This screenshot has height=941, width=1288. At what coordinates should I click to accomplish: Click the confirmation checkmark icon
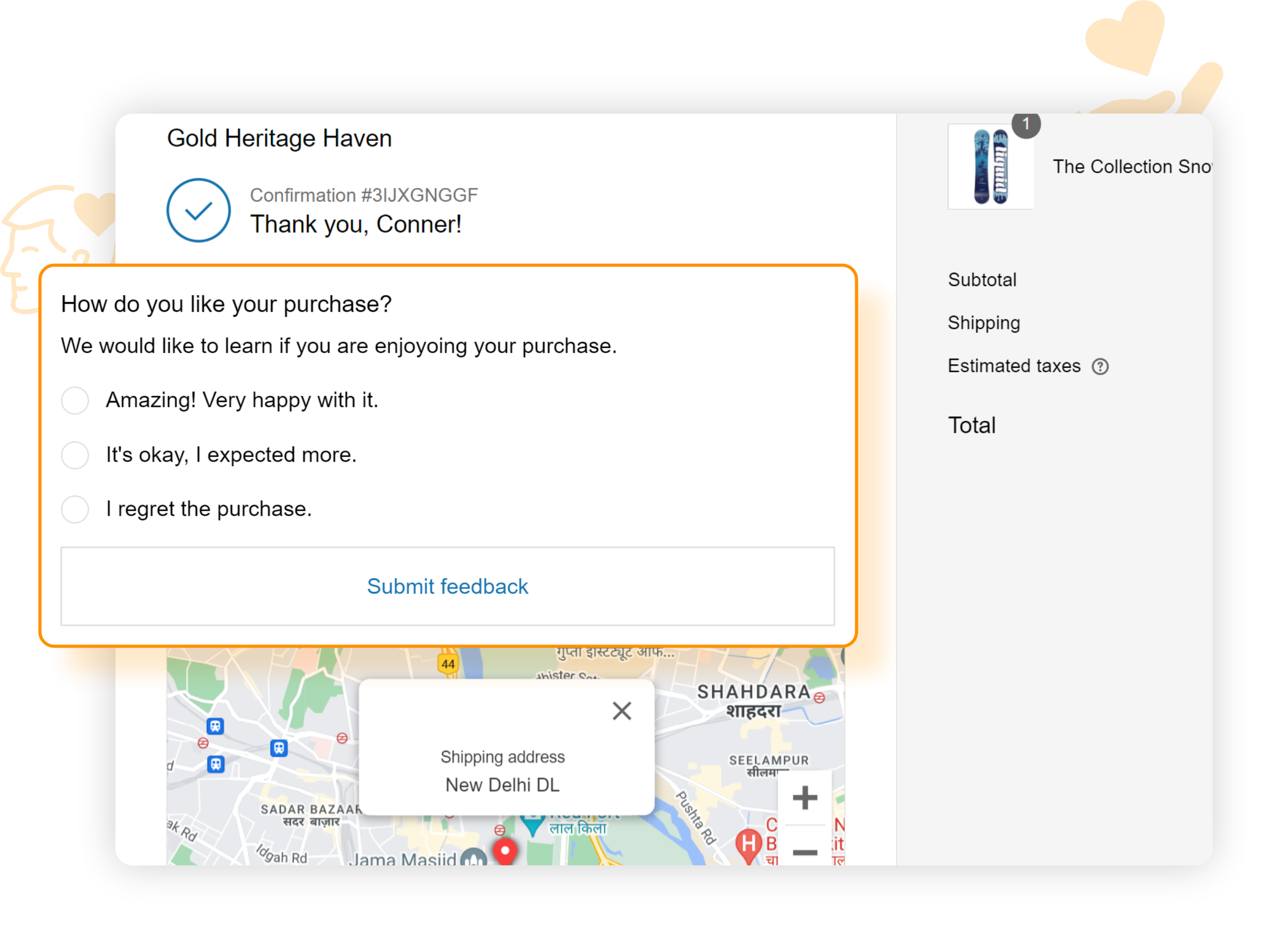198,210
